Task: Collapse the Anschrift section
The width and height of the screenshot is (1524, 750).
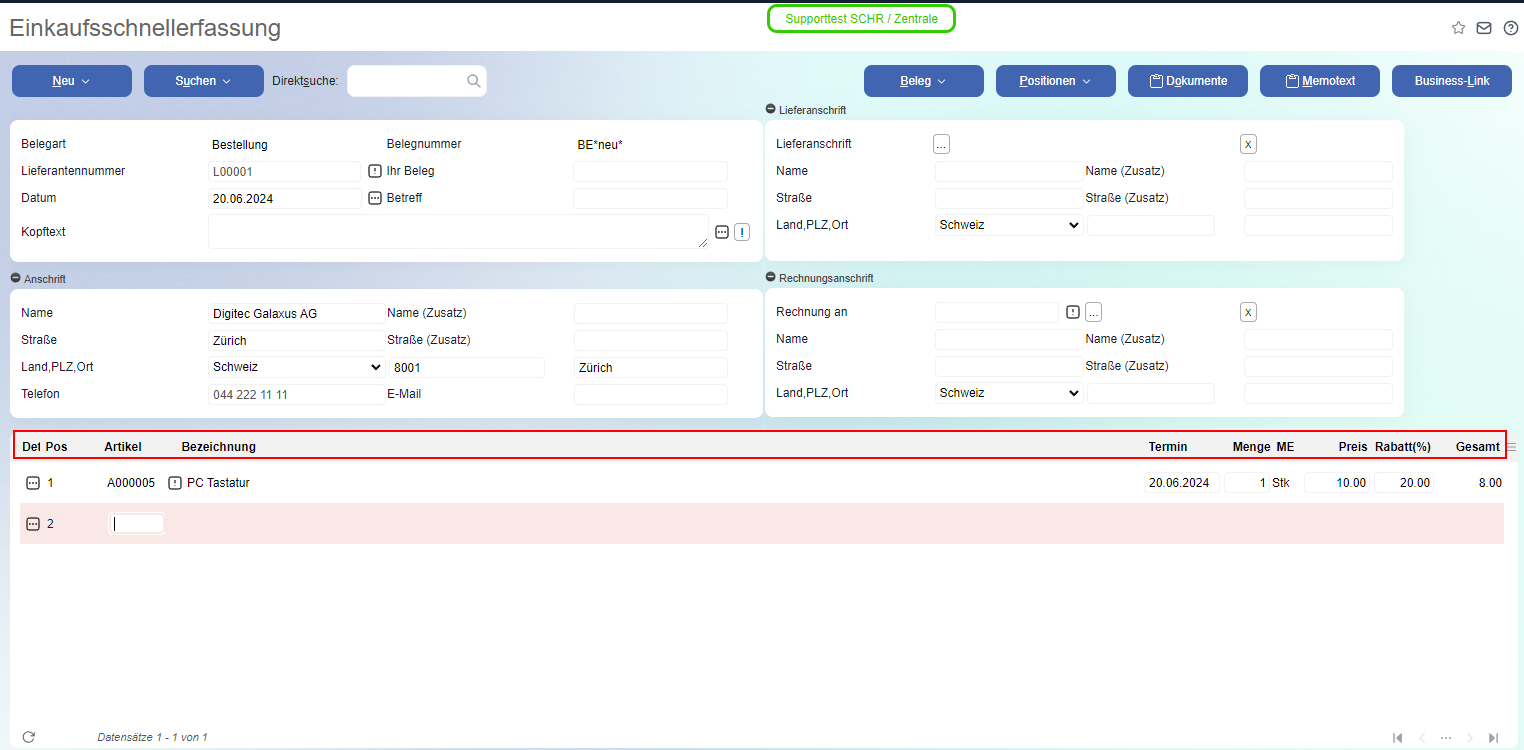Action: coord(16,279)
